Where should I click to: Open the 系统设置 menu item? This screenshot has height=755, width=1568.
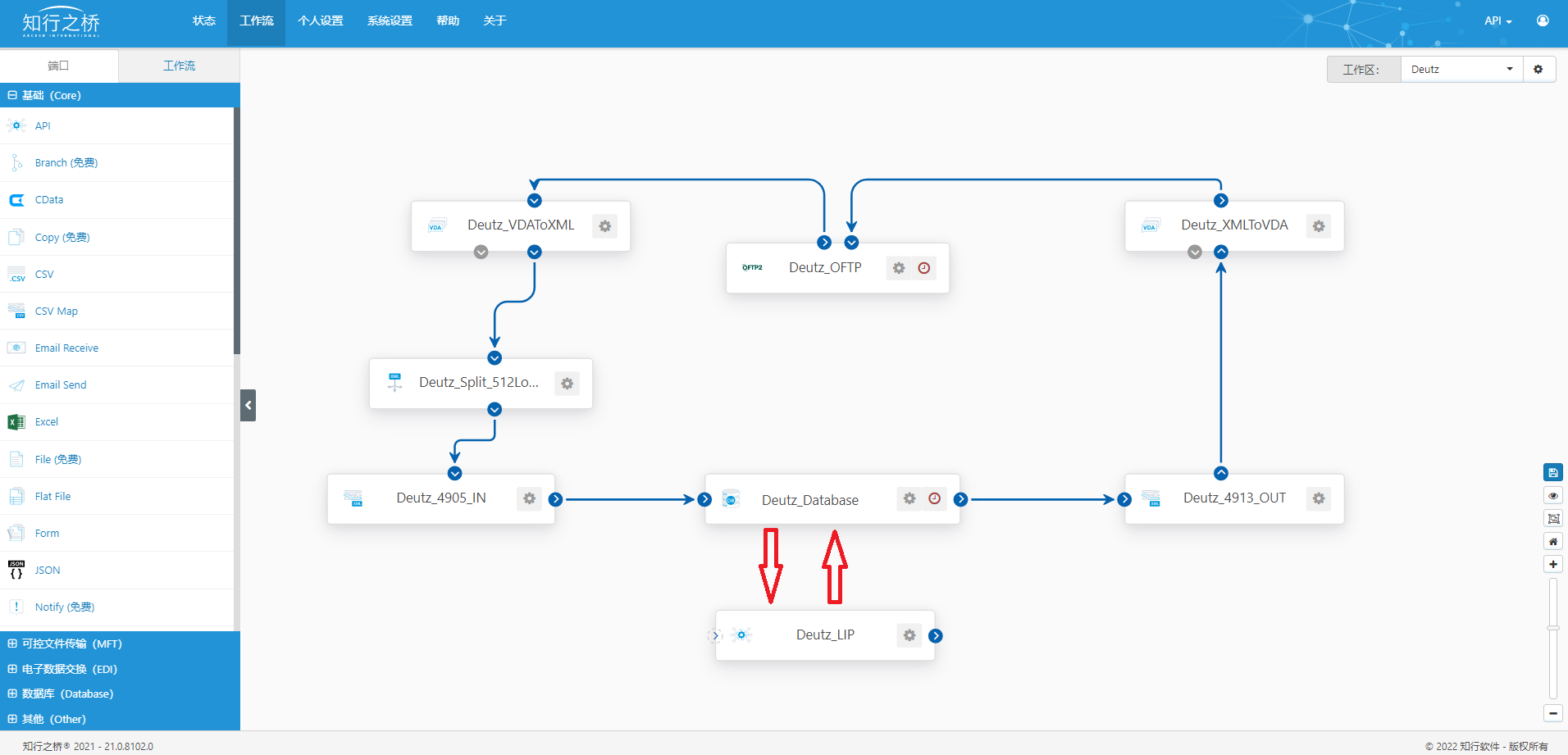[x=390, y=21]
